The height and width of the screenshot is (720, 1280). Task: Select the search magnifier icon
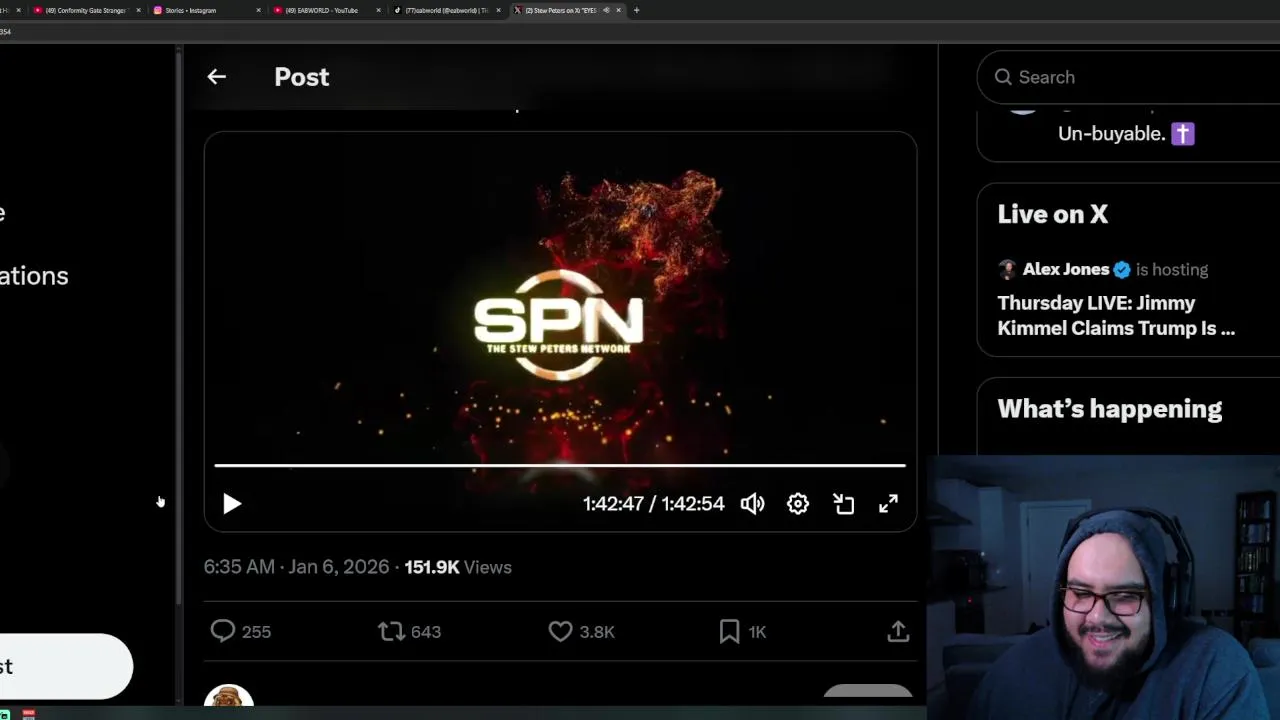point(1003,77)
